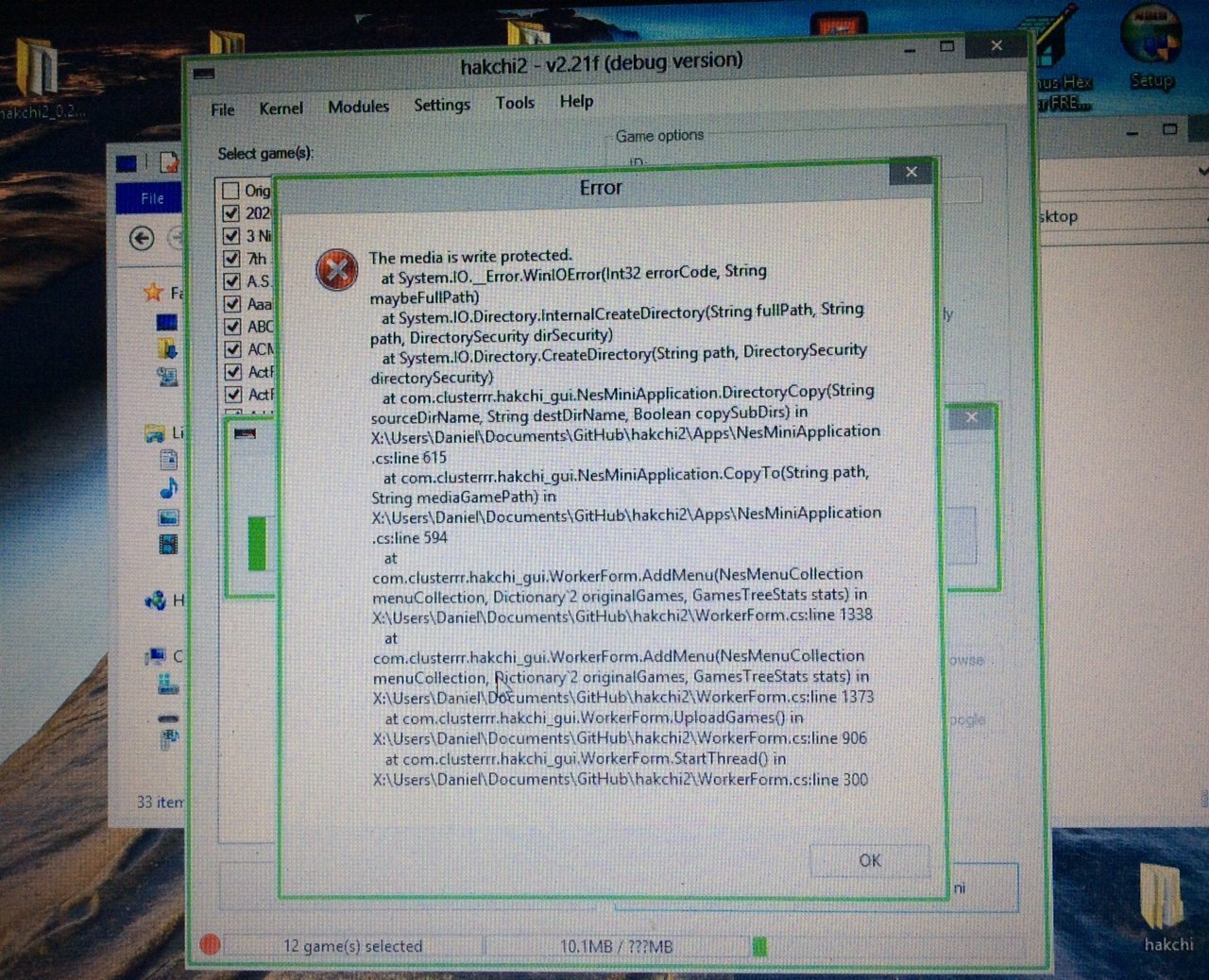
Task: Open the Documents library icon in Explorer
Action: click(169, 460)
